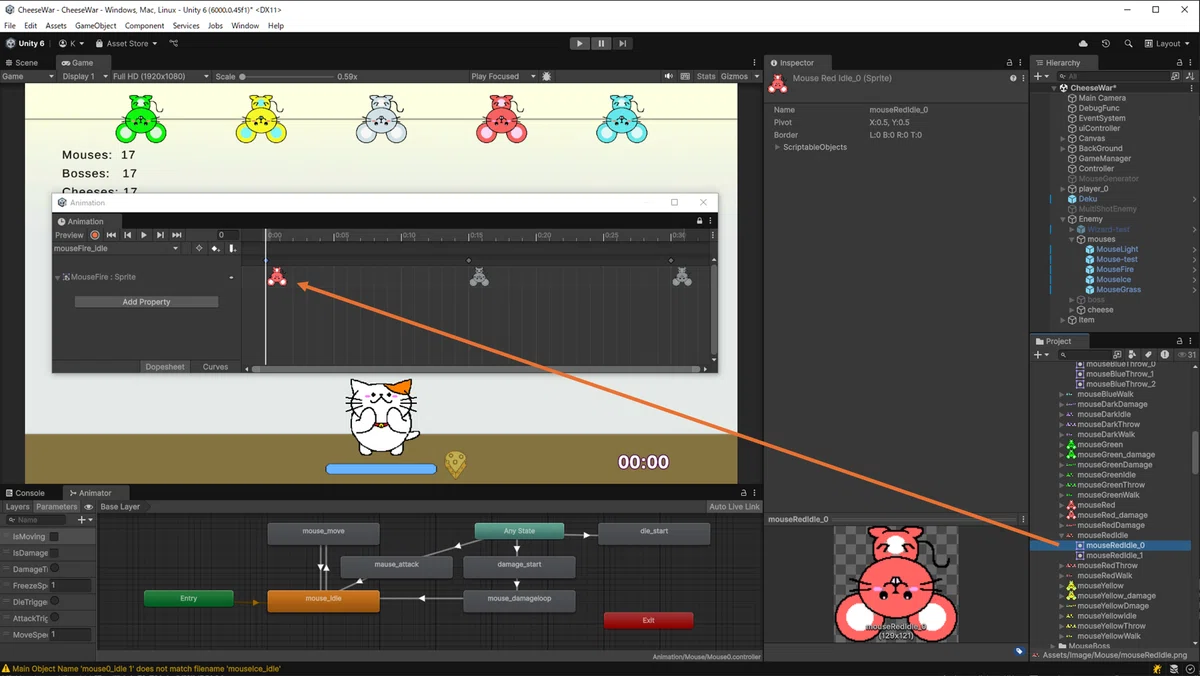Click the mouseRedIdle_0 preview thumbnail
Viewport: 1200px width, 676px height.
coord(896,584)
